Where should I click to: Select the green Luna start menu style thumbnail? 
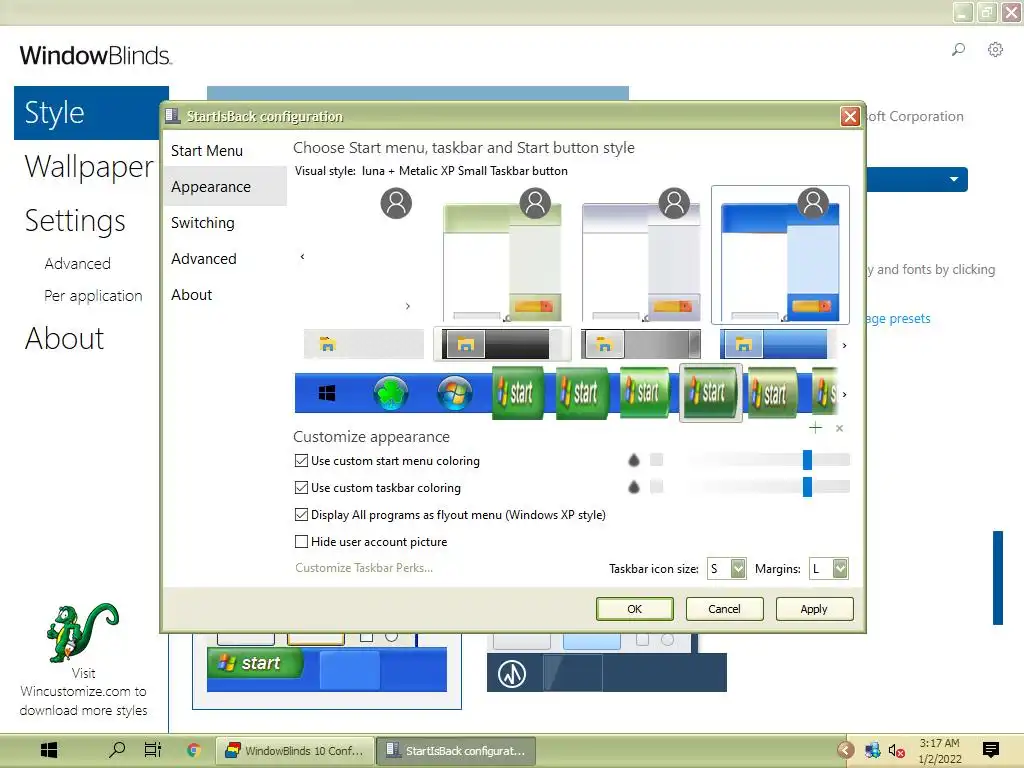502,255
